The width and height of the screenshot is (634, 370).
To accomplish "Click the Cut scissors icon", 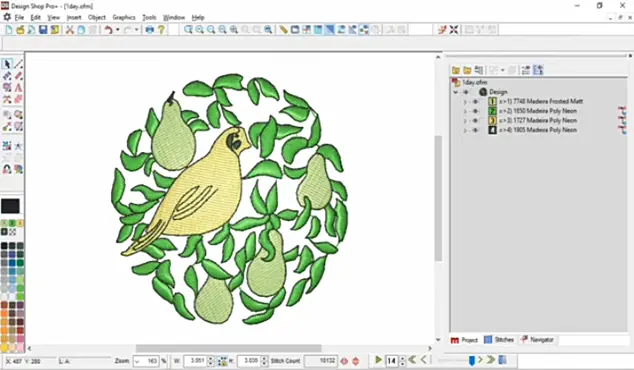I will pos(70,30).
